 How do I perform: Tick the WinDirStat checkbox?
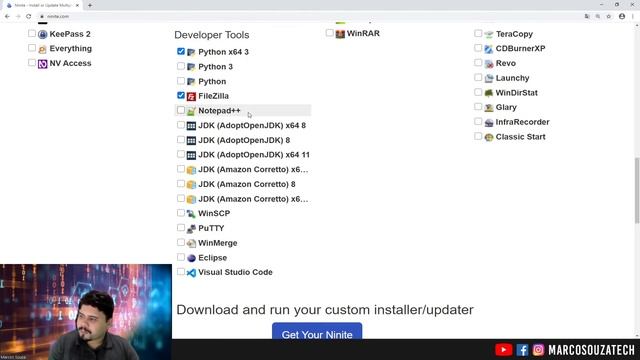coord(478,92)
